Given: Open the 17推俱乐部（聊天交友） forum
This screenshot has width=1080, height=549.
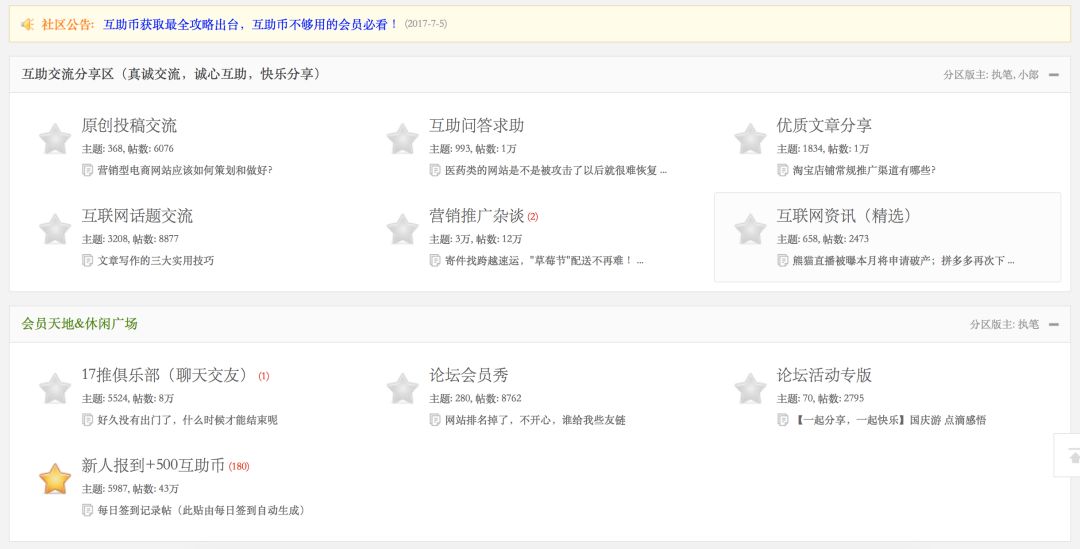Looking at the screenshot, I should 165,375.
